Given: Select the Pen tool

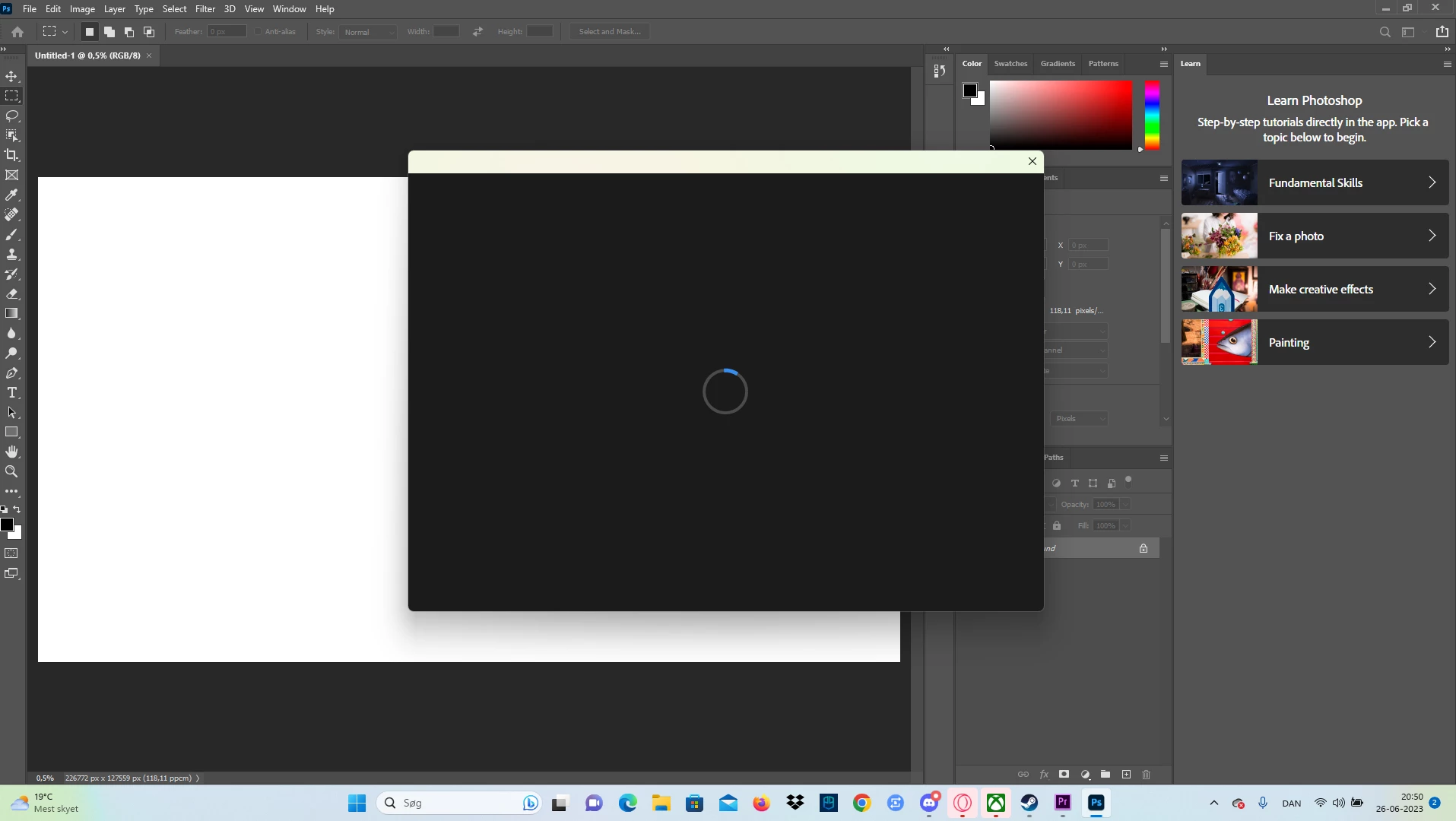Looking at the screenshot, I should pyautogui.click(x=11, y=373).
